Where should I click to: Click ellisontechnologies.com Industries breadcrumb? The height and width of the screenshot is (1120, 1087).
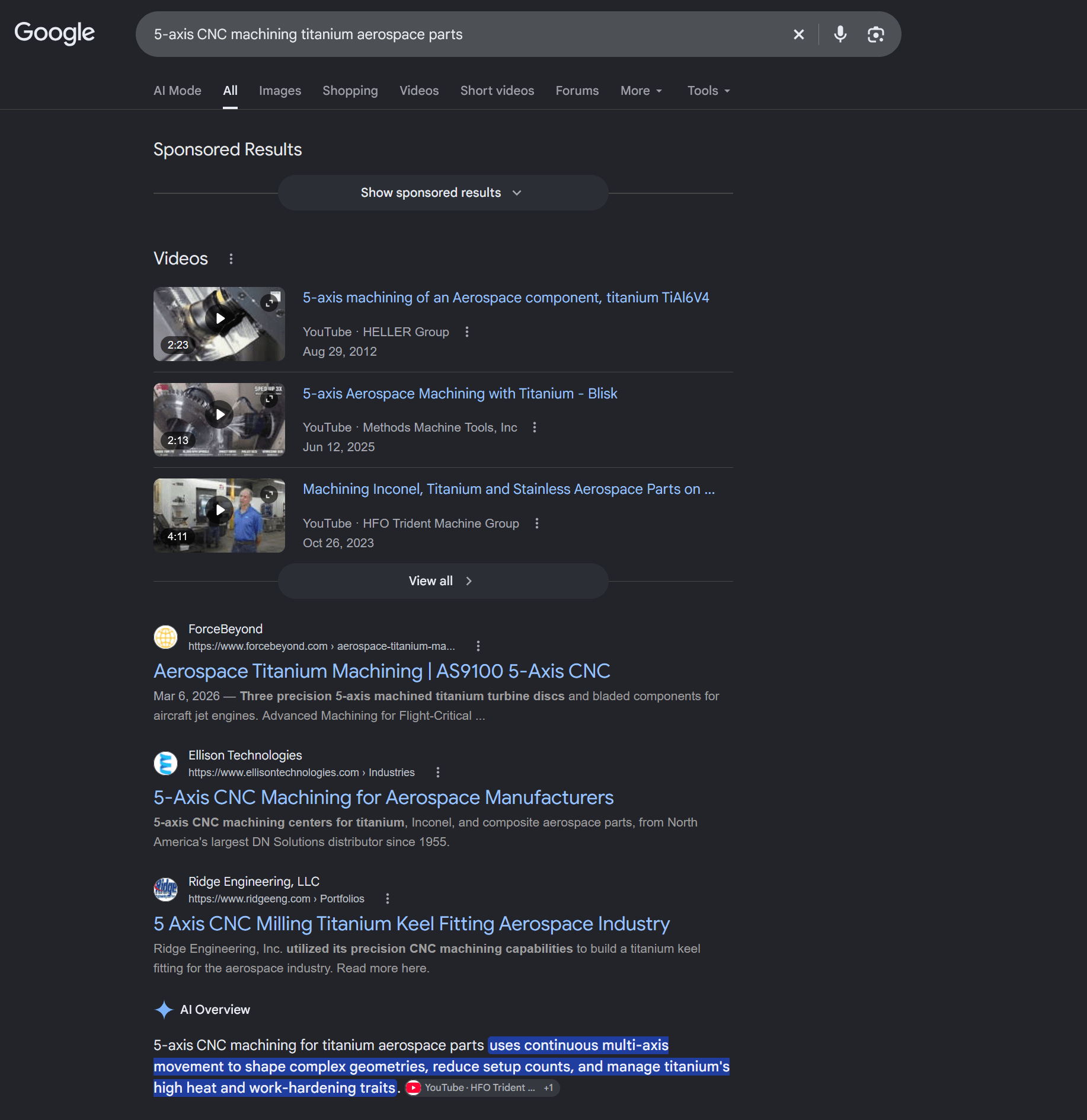[x=302, y=773]
